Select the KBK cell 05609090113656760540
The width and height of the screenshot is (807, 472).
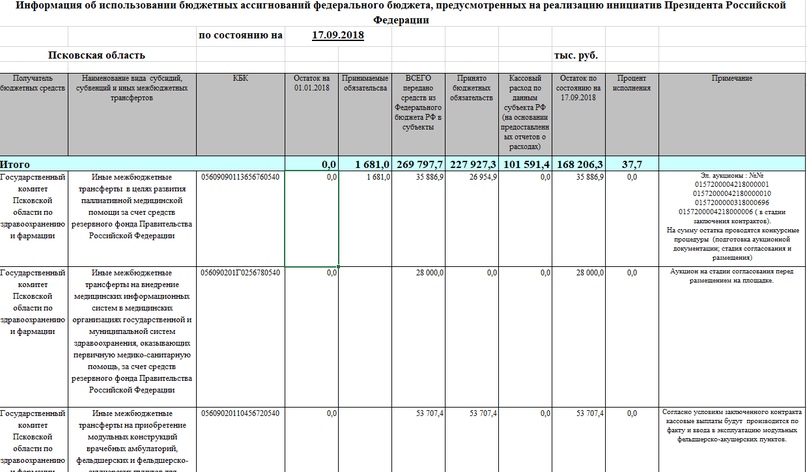coord(240,219)
